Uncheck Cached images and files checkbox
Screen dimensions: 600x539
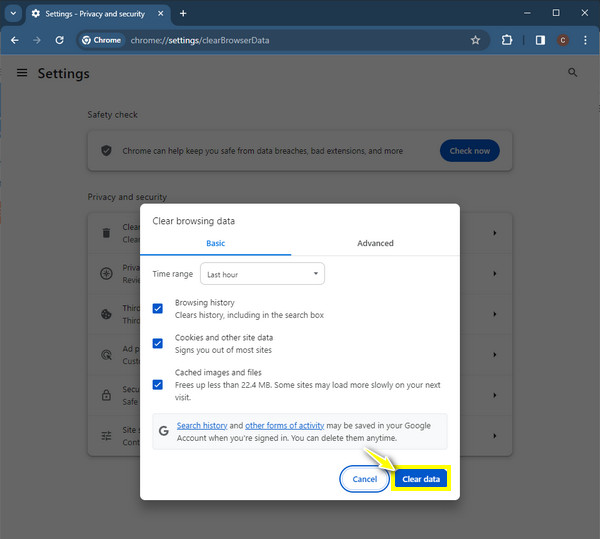point(158,384)
